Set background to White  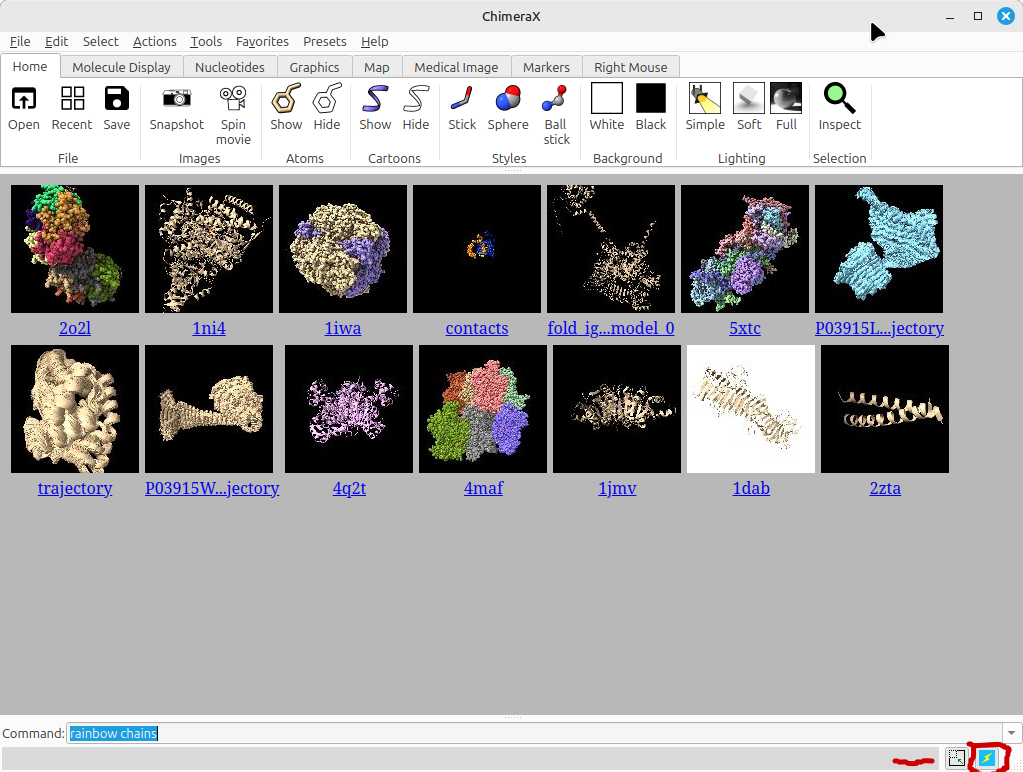coord(607,99)
